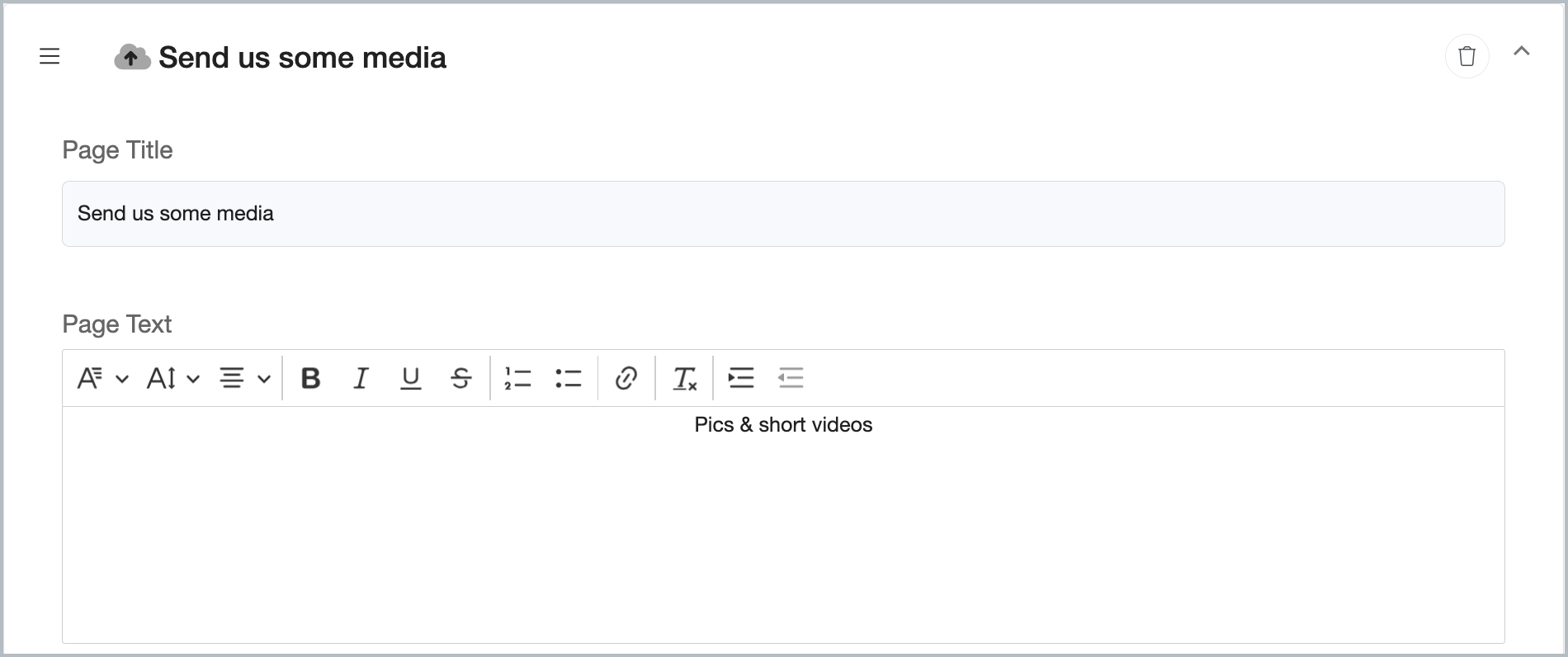The height and width of the screenshot is (657, 1568).
Task: Insert a hyperlink using the link icon
Action: point(626,379)
